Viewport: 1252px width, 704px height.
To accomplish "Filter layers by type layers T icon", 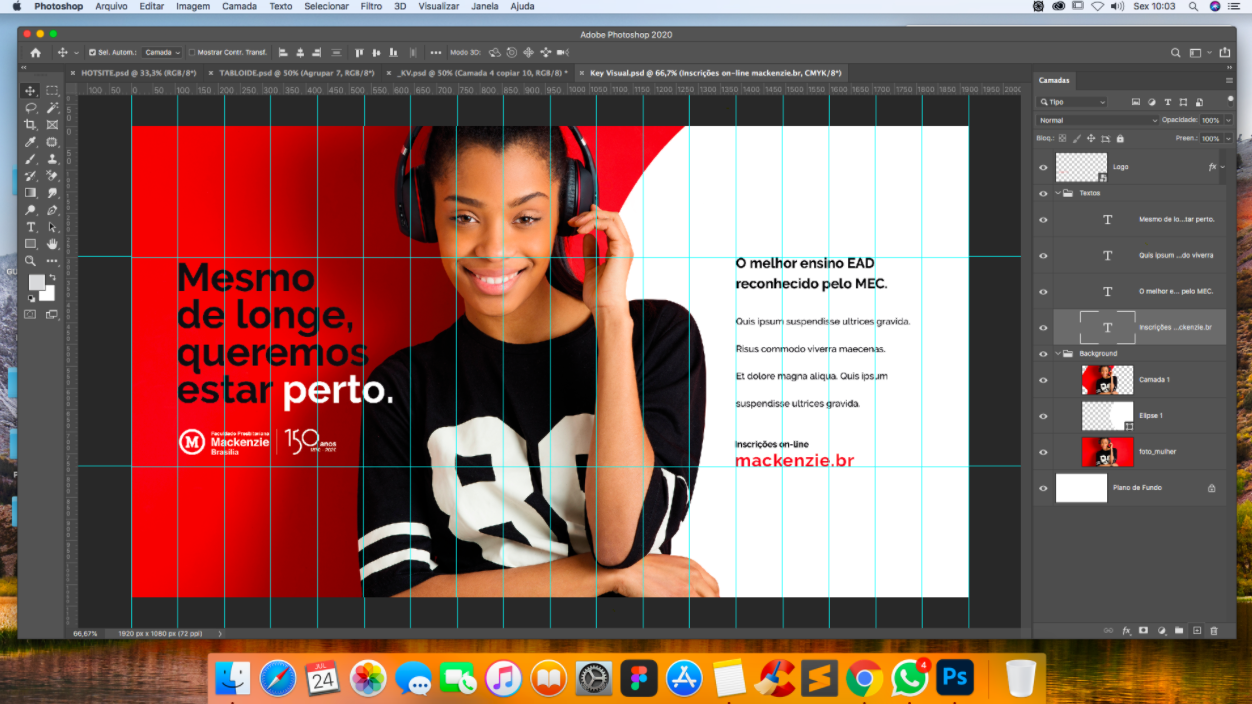I will (1167, 102).
